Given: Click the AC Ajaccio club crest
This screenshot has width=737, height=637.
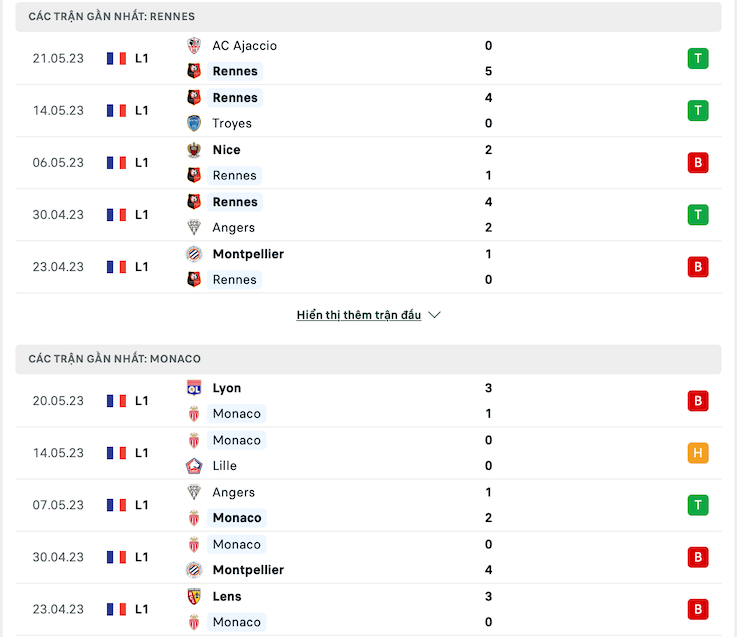Looking at the screenshot, I should click(194, 46).
